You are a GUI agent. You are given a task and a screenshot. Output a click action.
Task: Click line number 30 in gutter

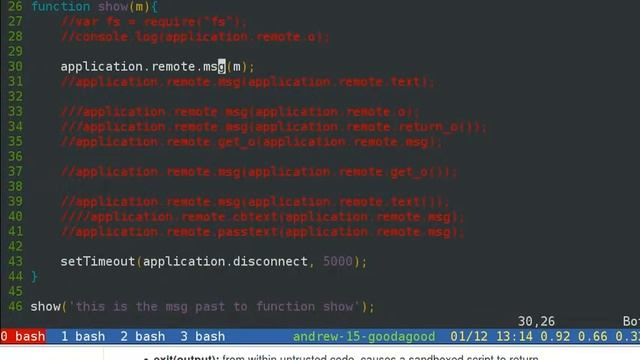tap(15, 67)
